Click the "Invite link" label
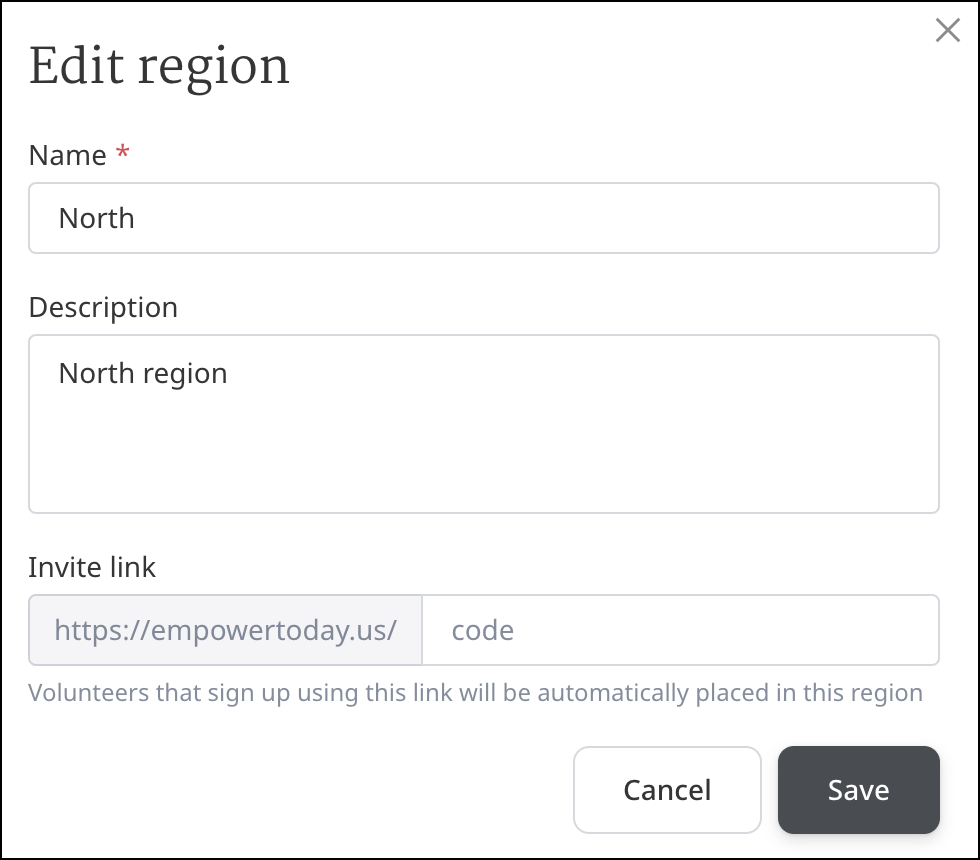The height and width of the screenshot is (860, 980). coord(92,568)
